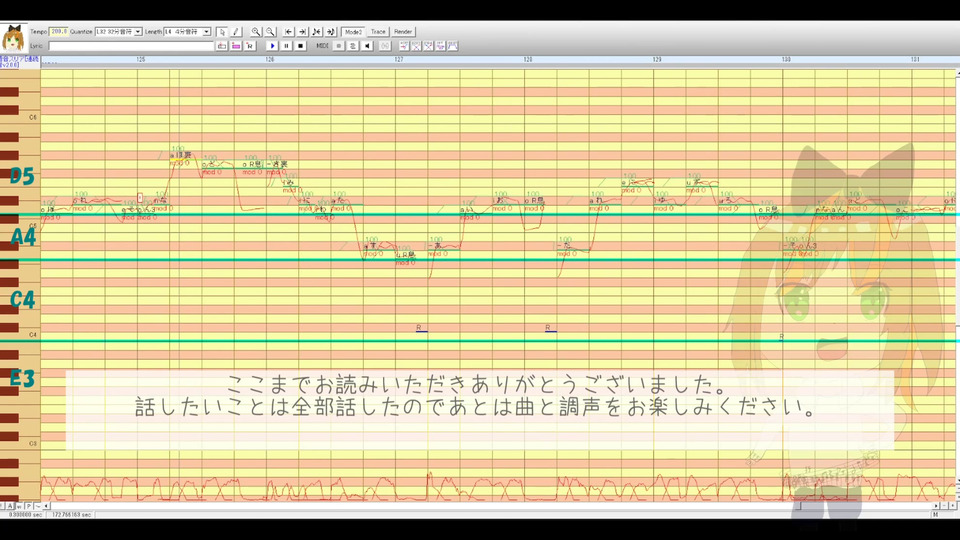Screen dimensions: 960x540
Task: Click the horizontal zoom minus button
Action: click(944, 506)
